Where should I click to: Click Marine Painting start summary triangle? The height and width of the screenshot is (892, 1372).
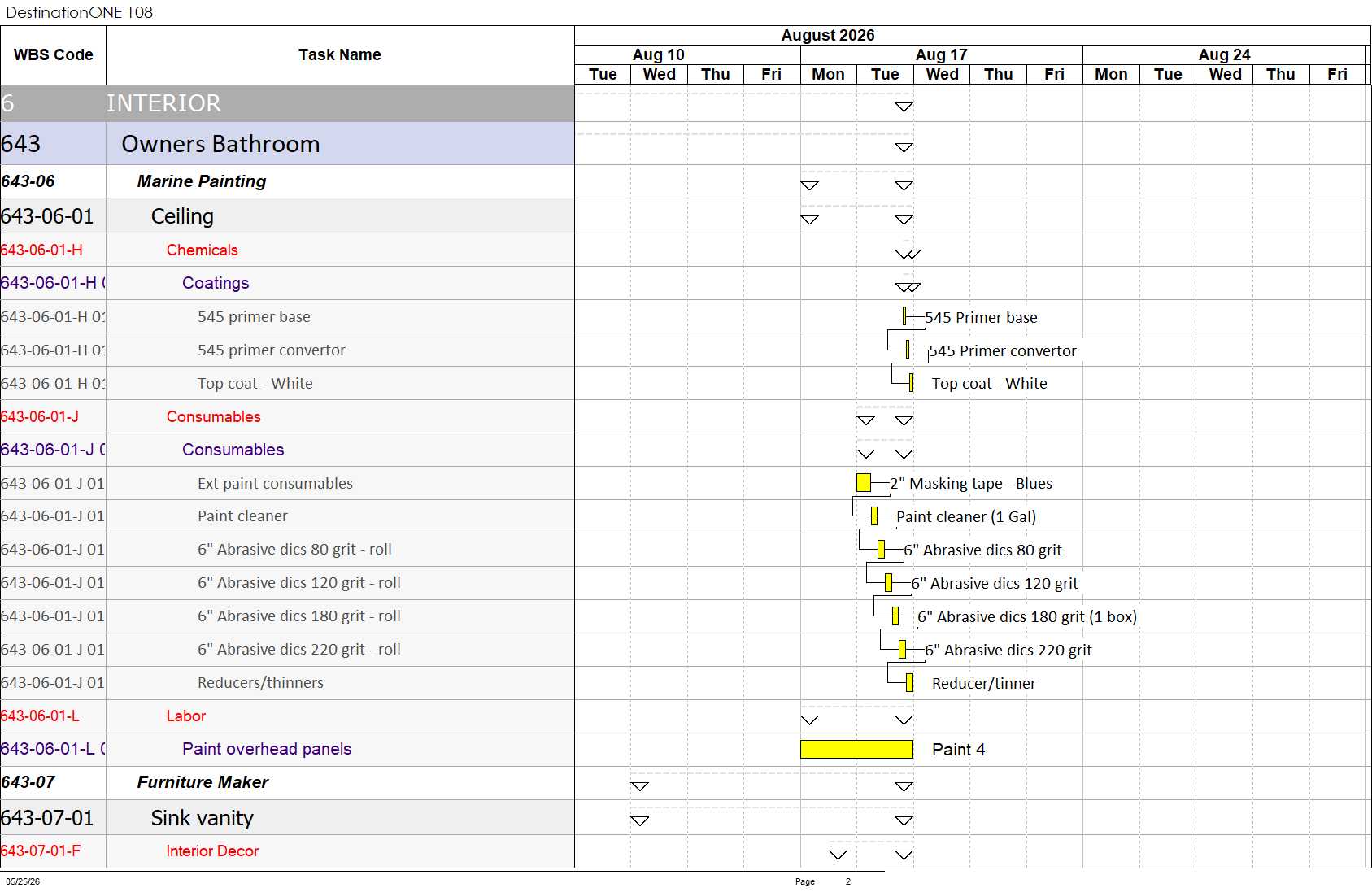[809, 186]
